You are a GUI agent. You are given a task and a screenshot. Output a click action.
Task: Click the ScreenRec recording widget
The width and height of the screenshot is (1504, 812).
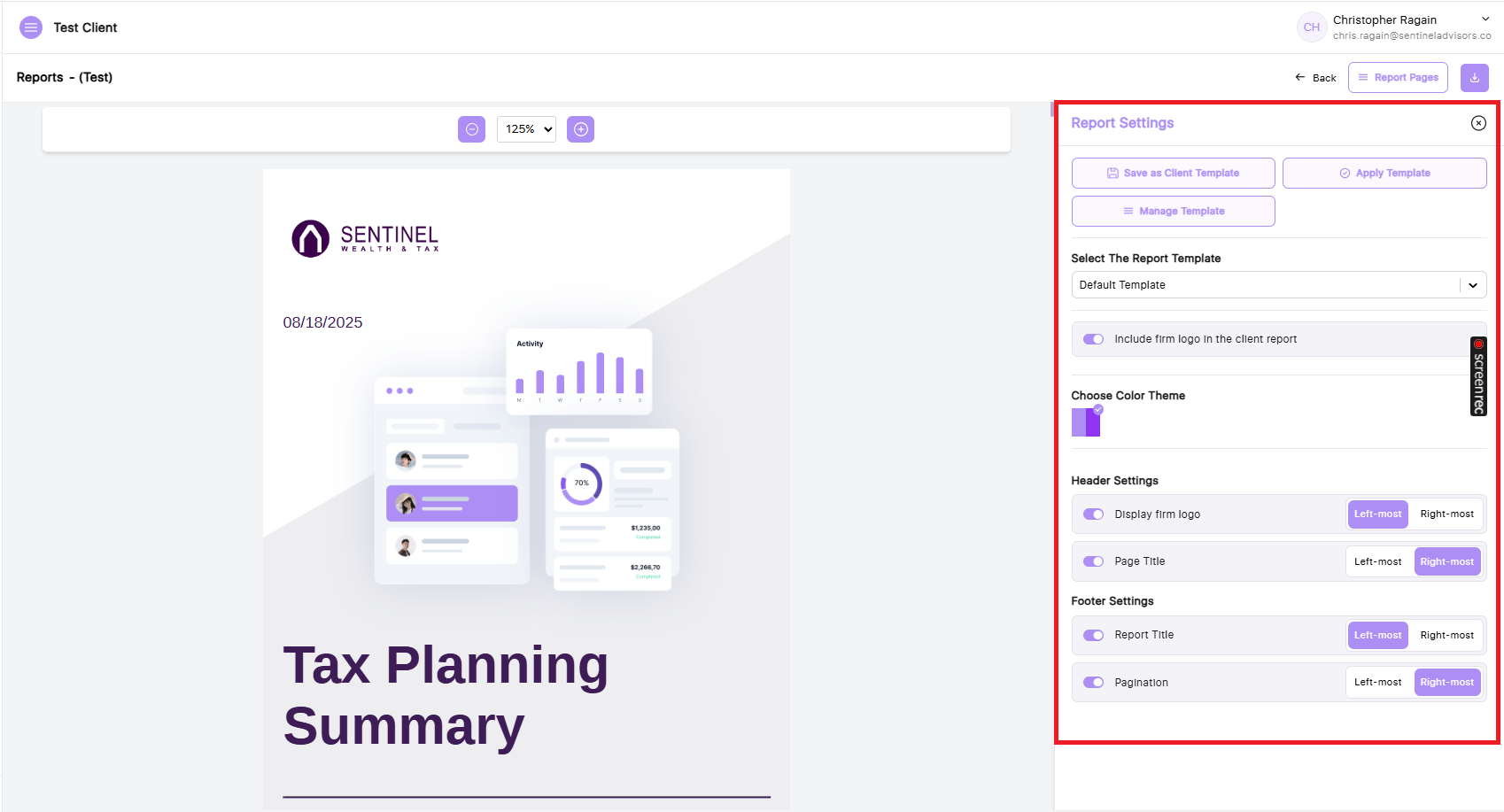pyautogui.click(x=1478, y=376)
